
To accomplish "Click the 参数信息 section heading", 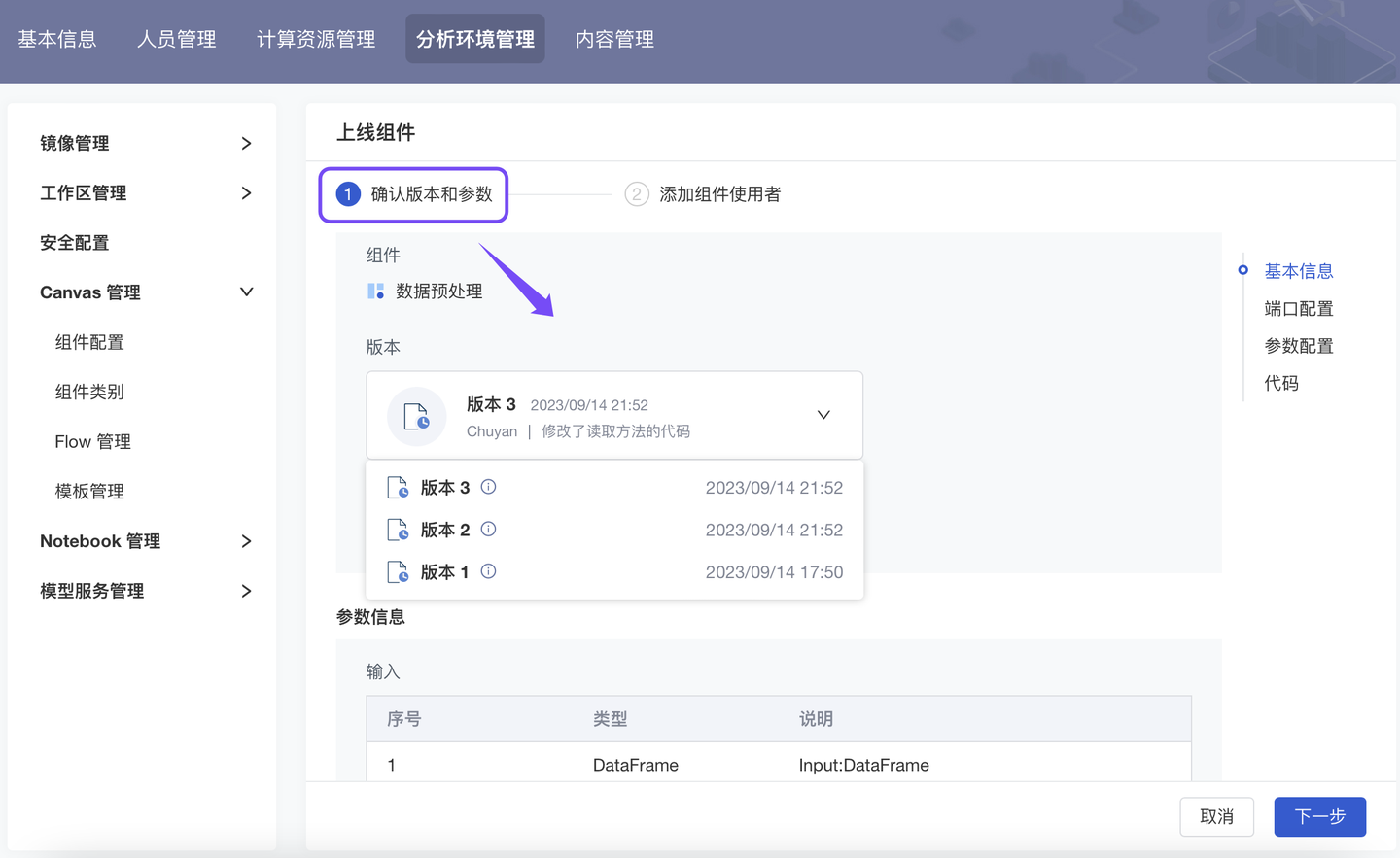I will [370, 617].
